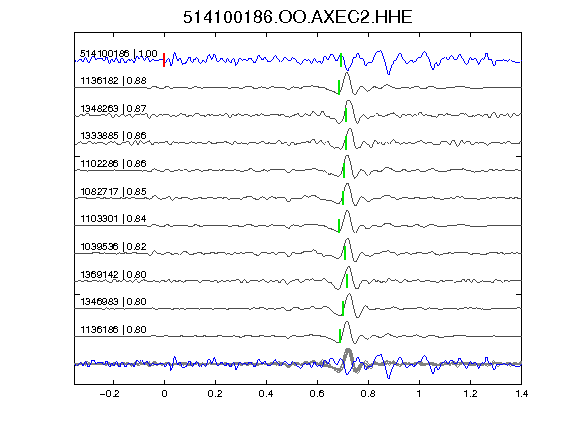Click the trace label 1136186 | 0.80

pos(113,329)
